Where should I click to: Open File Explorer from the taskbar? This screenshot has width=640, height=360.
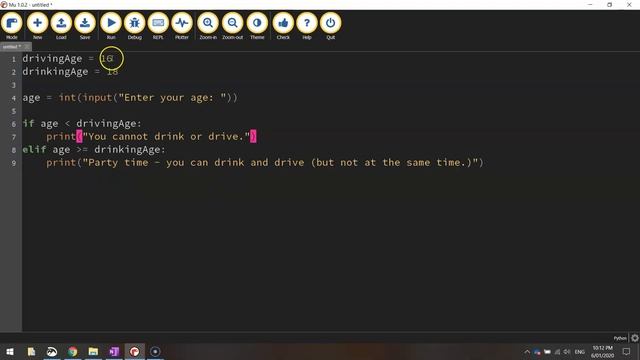pyautogui.click(x=93, y=351)
